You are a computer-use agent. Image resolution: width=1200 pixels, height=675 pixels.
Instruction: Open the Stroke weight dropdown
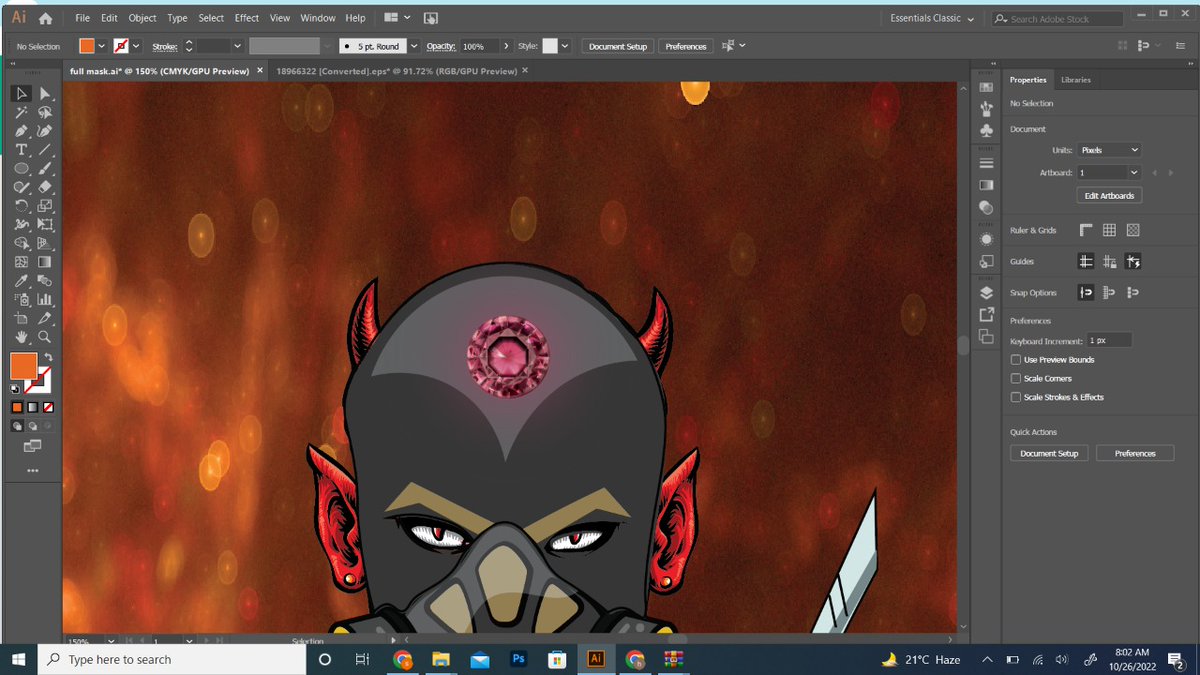pyautogui.click(x=237, y=46)
